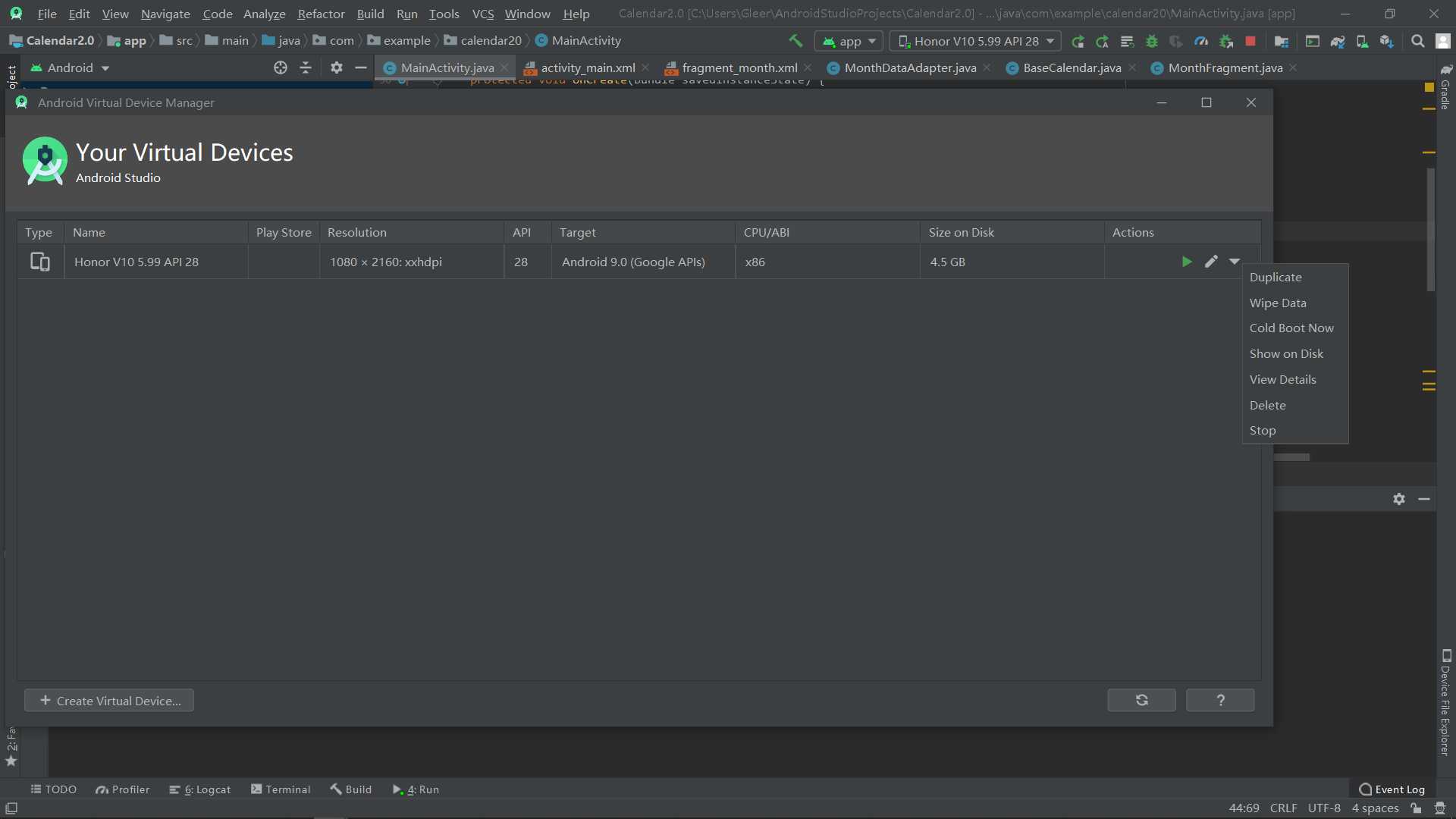
Task: Click the Search Everywhere magnifier icon
Action: pos(1417,41)
